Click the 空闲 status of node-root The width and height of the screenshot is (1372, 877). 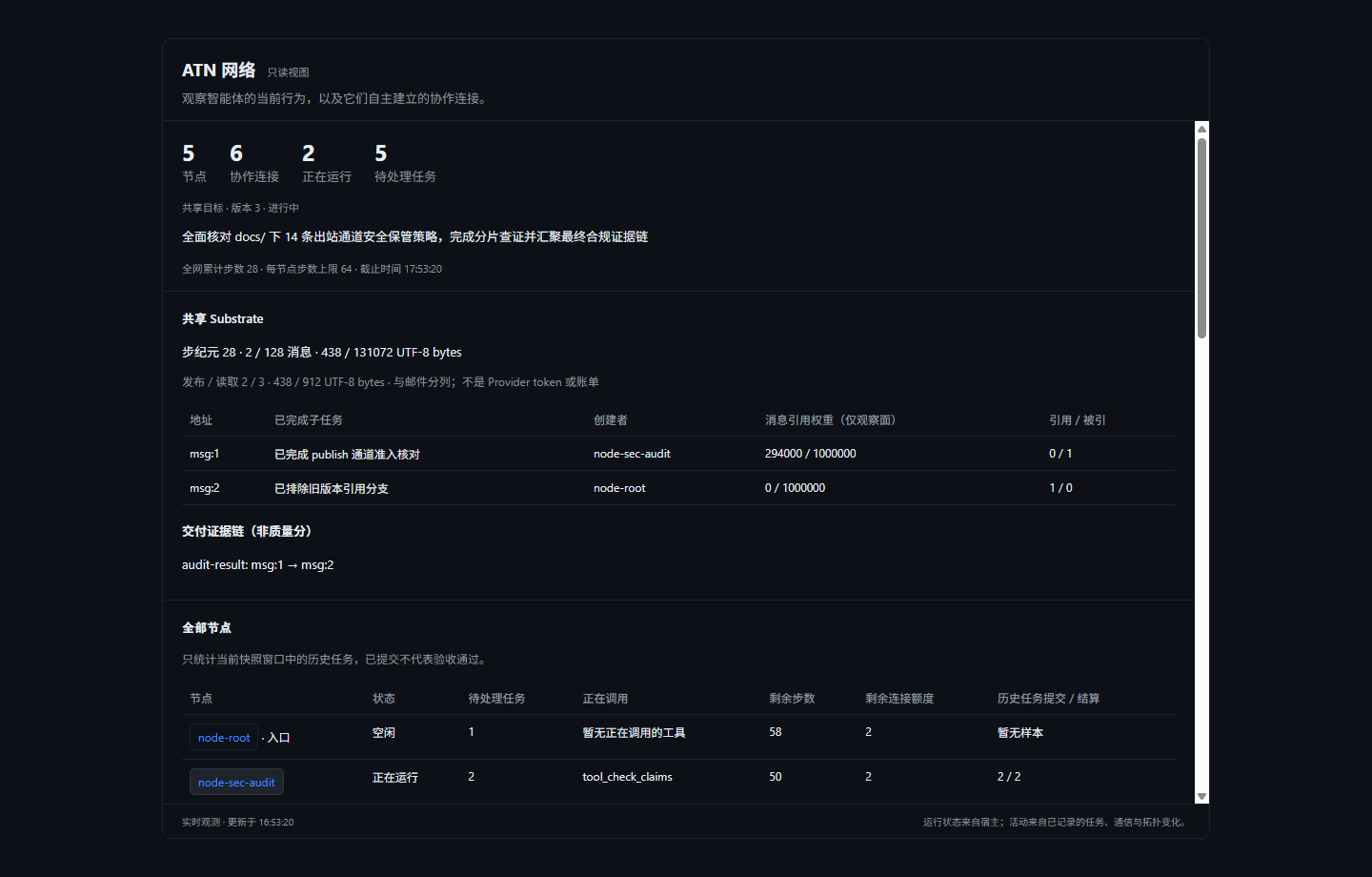(x=383, y=733)
